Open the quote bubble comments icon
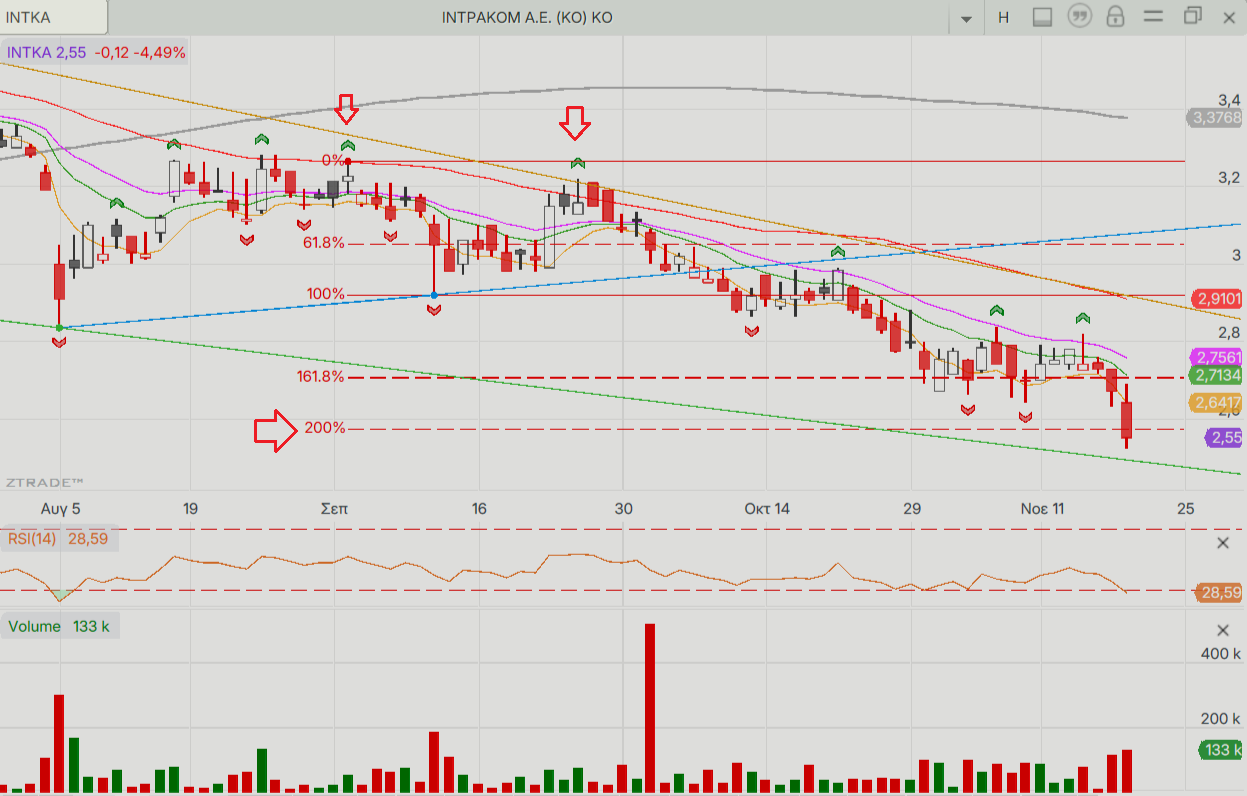This screenshot has height=796, width=1247. pos(1079,17)
